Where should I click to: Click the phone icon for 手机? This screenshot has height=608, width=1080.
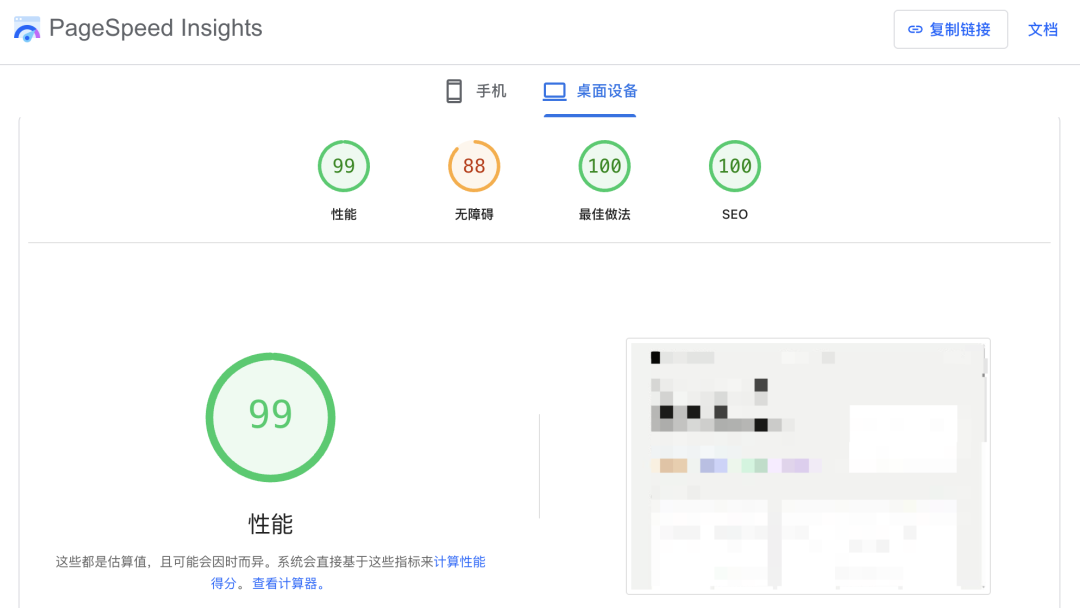click(454, 91)
